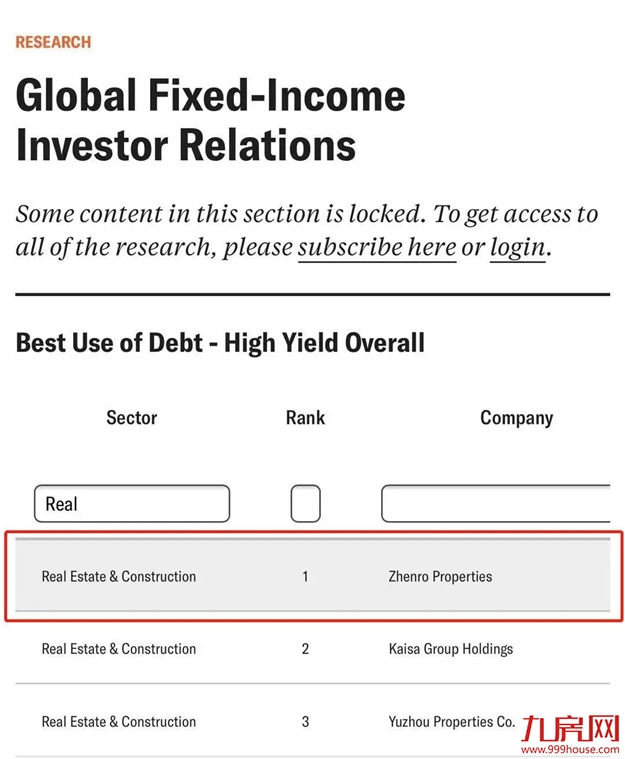Viewport: 625px width, 759px height.
Task: Focus the Sector filter field containing "Real"
Action: click(x=132, y=504)
